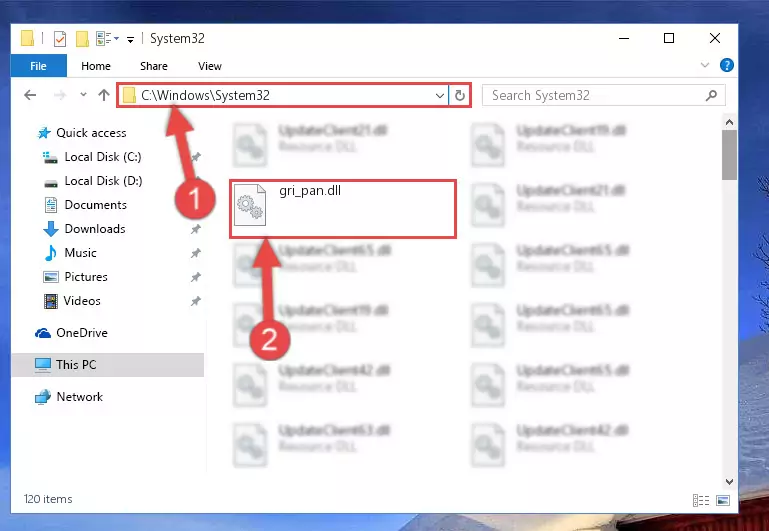
Task: Click New Folder quick access icon
Action: [82, 38]
